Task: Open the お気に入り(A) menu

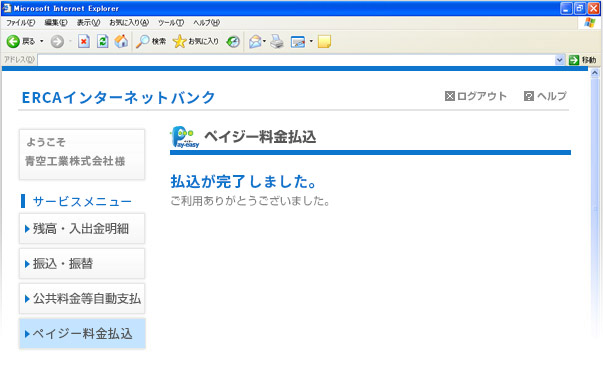Action: 129,23
